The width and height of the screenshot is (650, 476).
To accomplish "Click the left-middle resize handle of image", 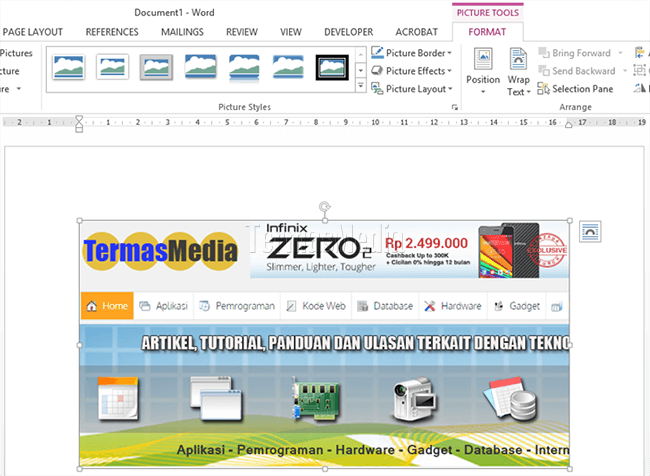I will (x=80, y=345).
